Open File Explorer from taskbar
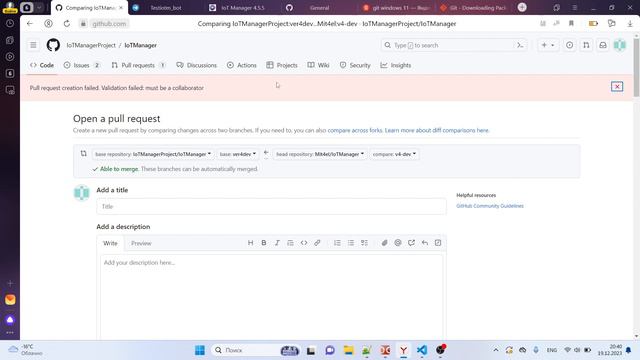640x360 pixels. coord(349,350)
